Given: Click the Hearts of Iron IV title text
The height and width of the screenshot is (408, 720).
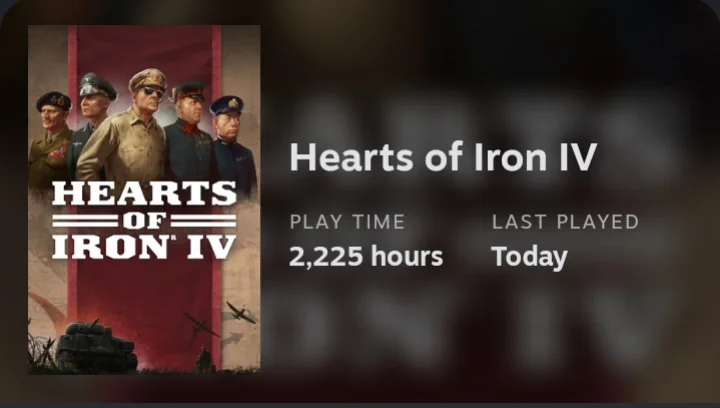Looking at the screenshot, I should pyautogui.click(x=443, y=157).
